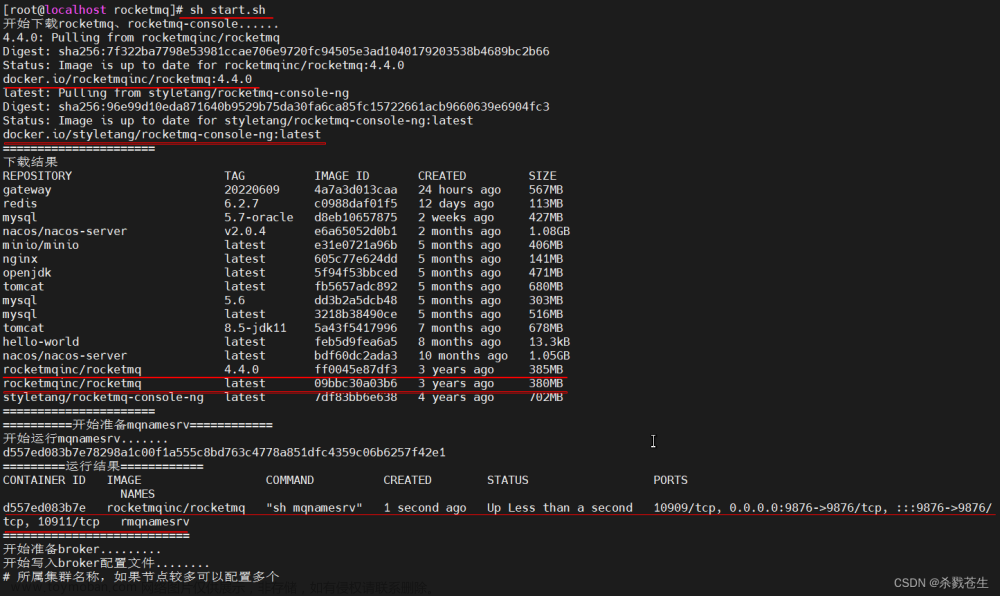Click size '1.08GB' value

point(549,231)
